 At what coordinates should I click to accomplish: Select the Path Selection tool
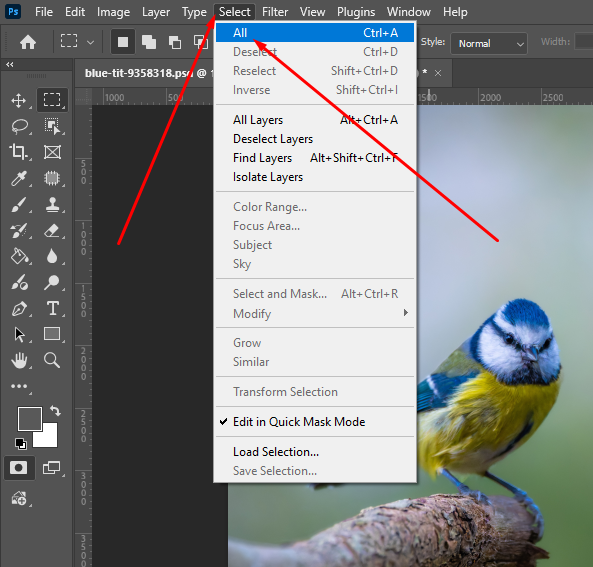pos(19,335)
